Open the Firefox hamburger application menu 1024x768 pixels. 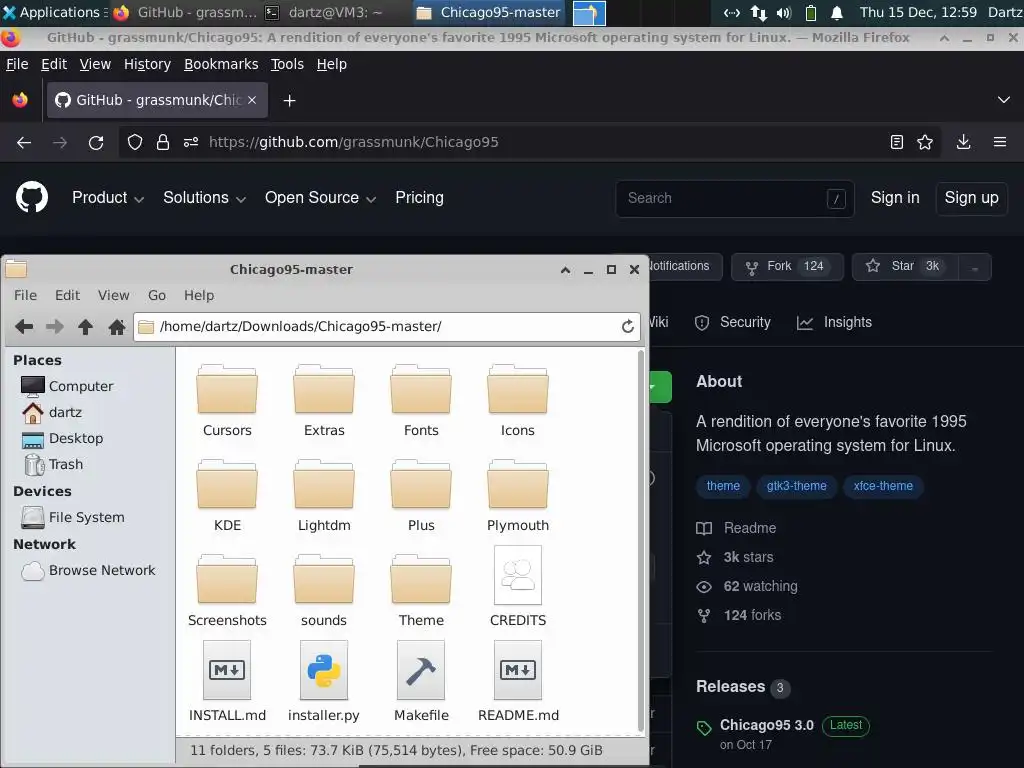(x=1000, y=142)
